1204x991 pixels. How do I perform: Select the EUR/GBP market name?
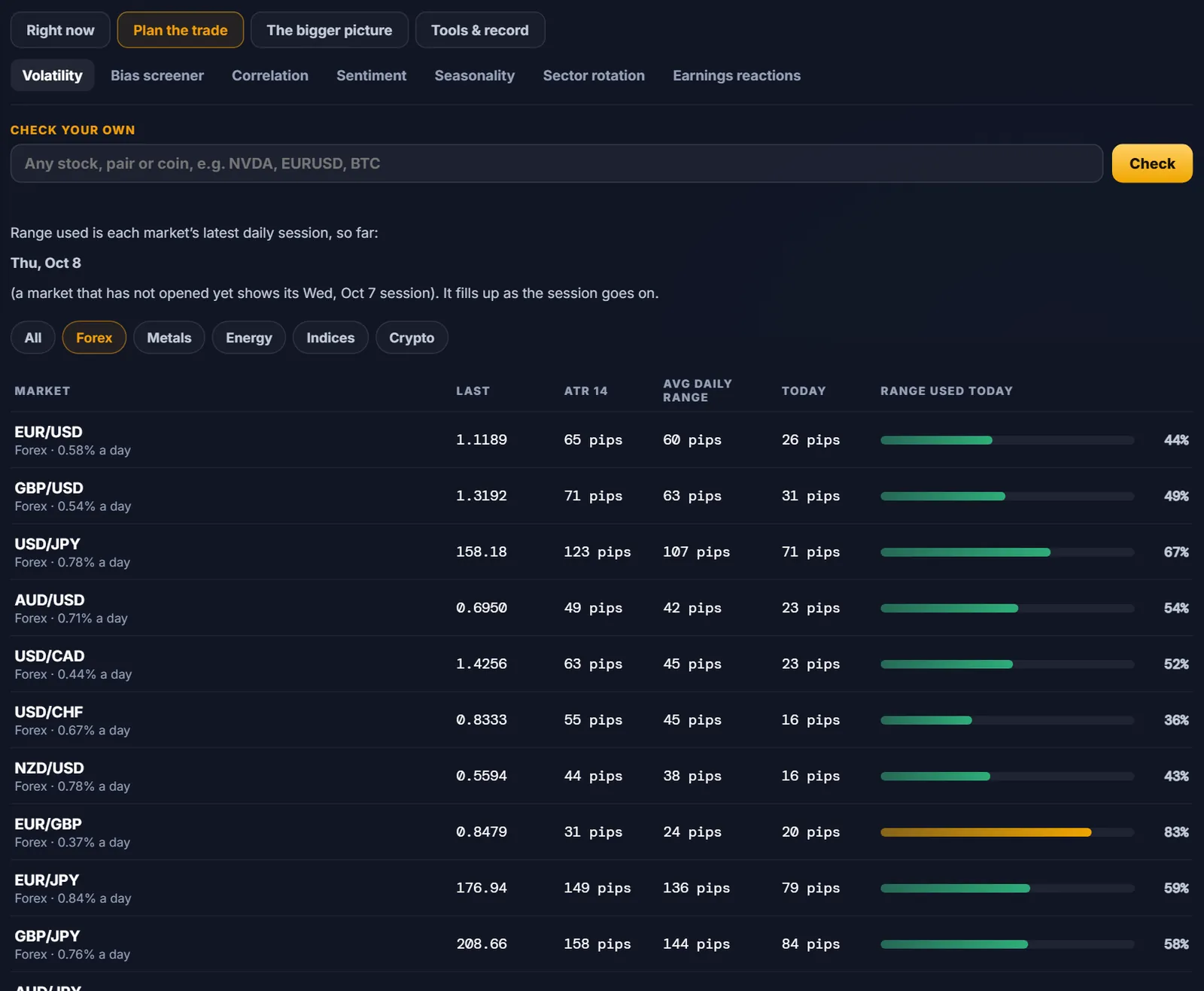click(x=48, y=824)
